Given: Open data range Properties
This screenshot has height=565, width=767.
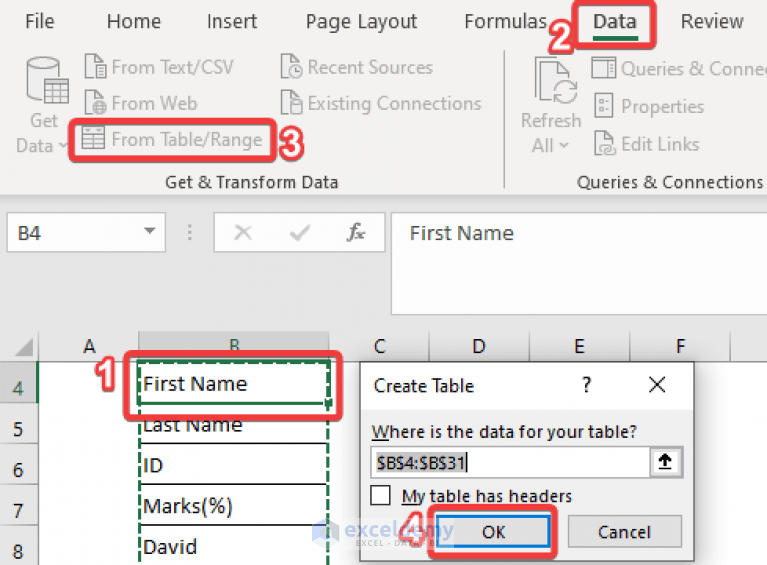Looking at the screenshot, I should 649,106.
